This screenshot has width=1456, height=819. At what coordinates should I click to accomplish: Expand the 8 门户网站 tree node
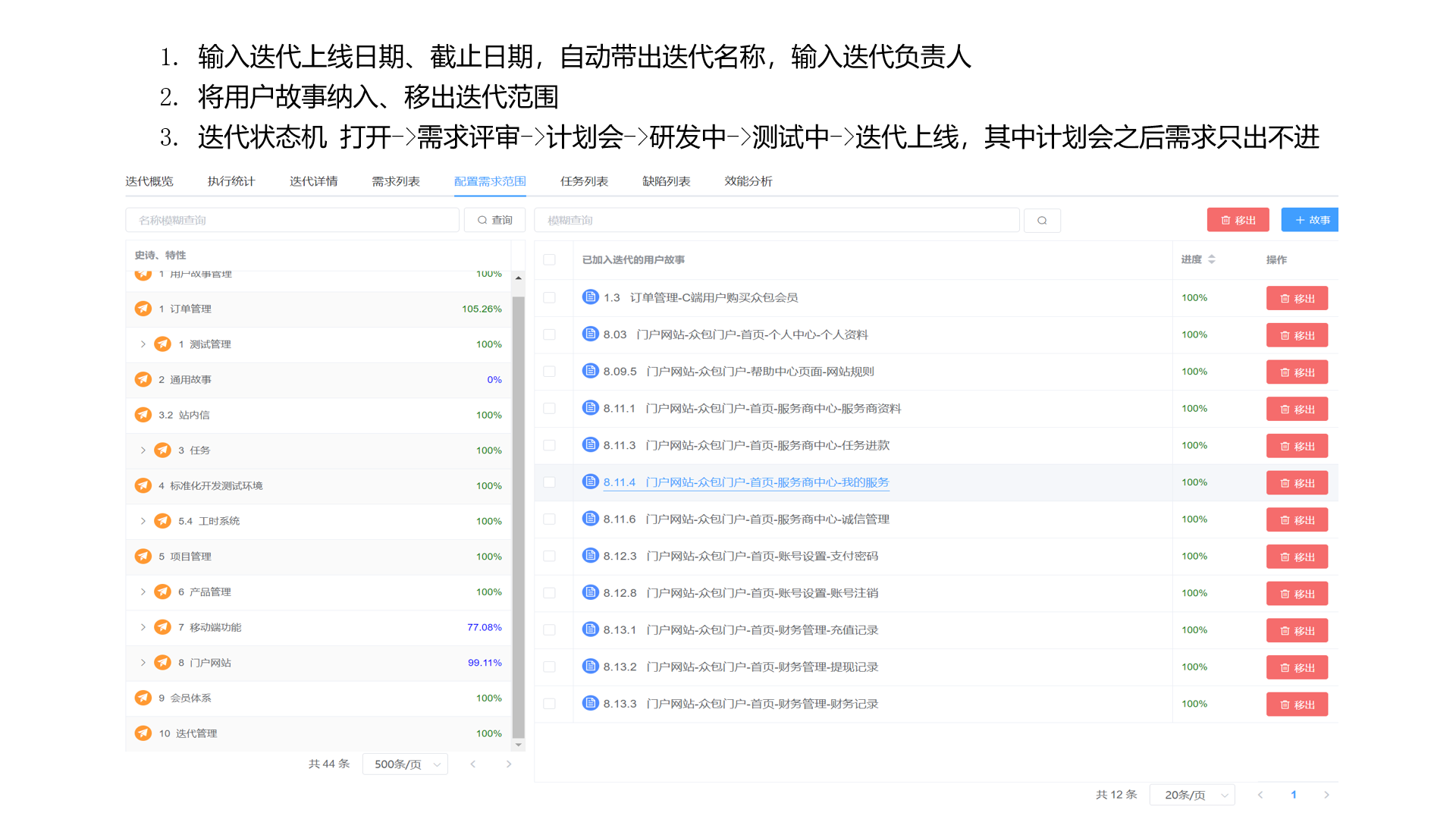[x=143, y=662]
